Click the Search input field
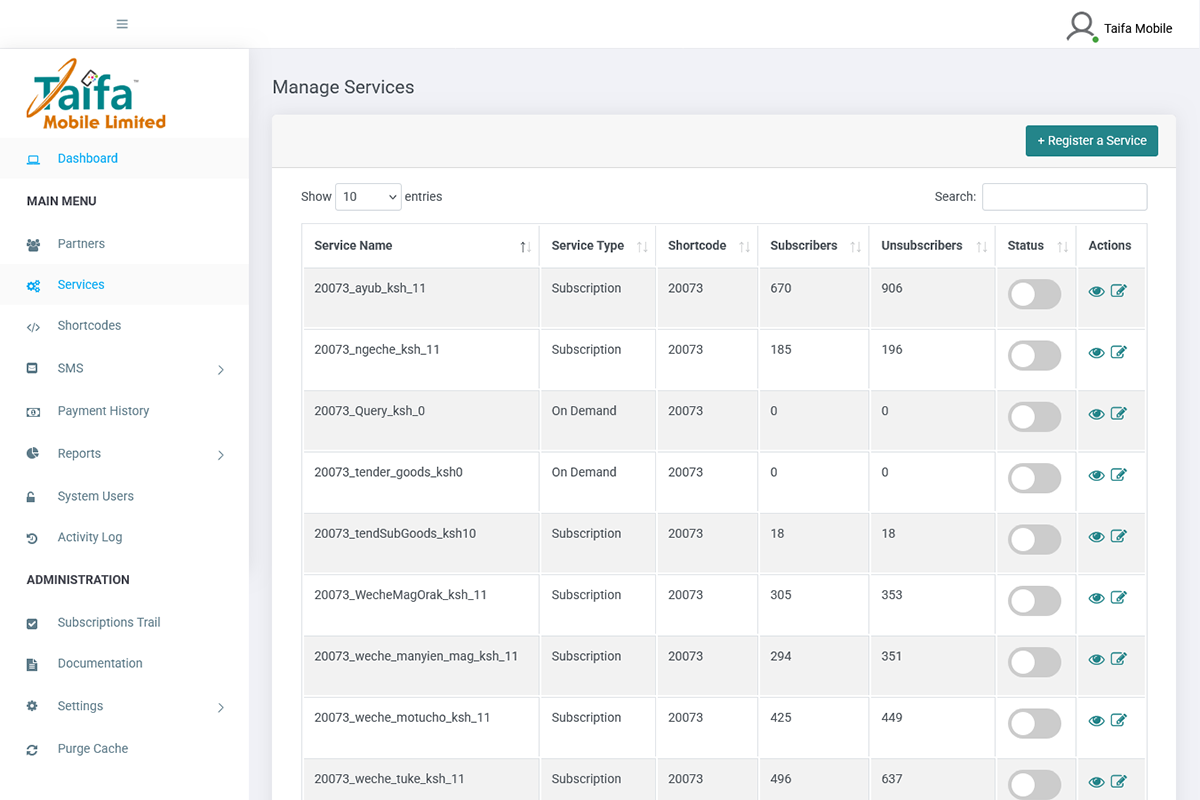This screenshot has width=1200, height=800. [1064, 197]
